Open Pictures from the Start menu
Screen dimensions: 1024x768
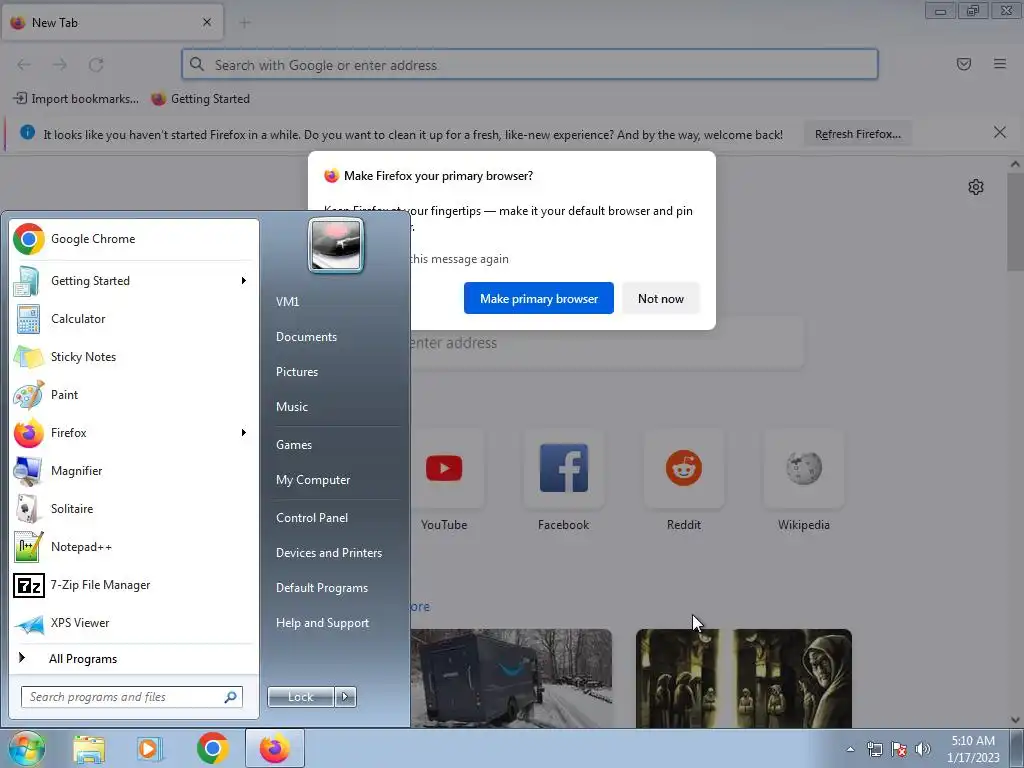tap(297, 372)
